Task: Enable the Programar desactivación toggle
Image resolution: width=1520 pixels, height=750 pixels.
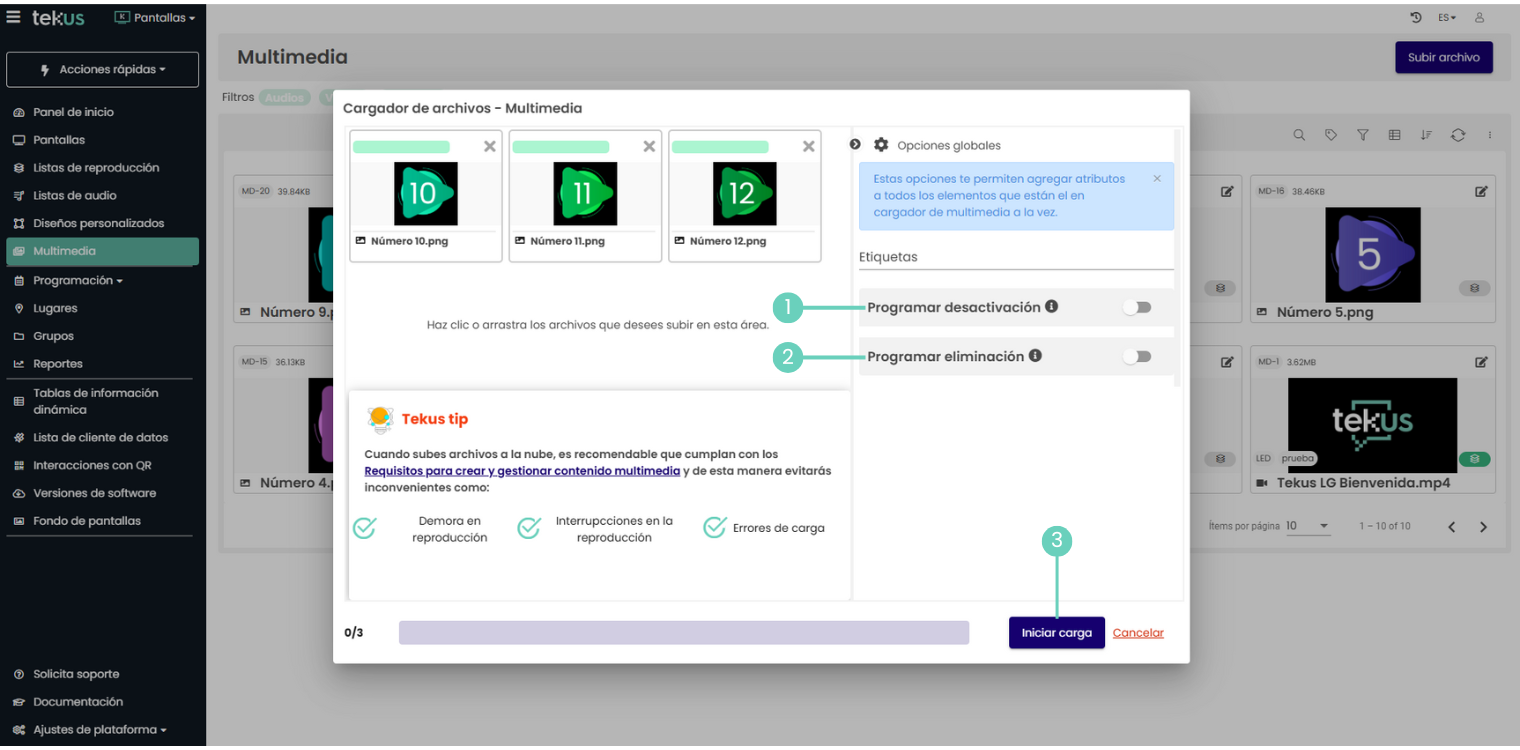Action: click(1137, 308)
